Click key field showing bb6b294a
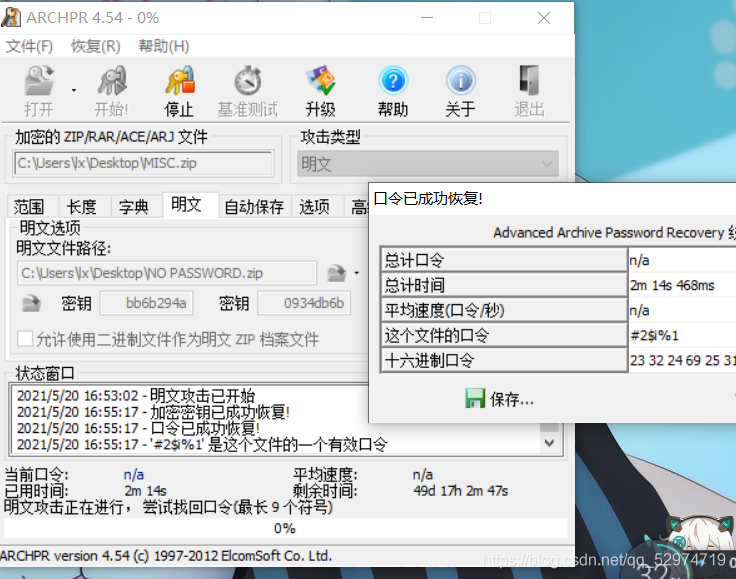The height and width of the screenshot is (579, 736). coord(146,303)
